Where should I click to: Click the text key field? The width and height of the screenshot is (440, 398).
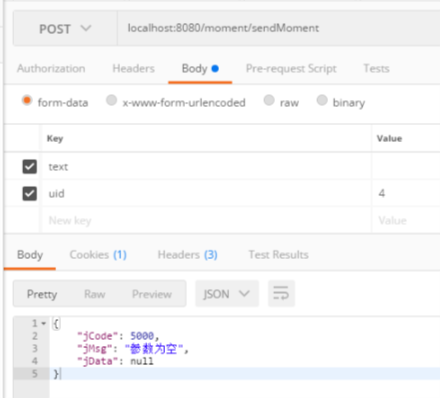(x=207, y=166)
